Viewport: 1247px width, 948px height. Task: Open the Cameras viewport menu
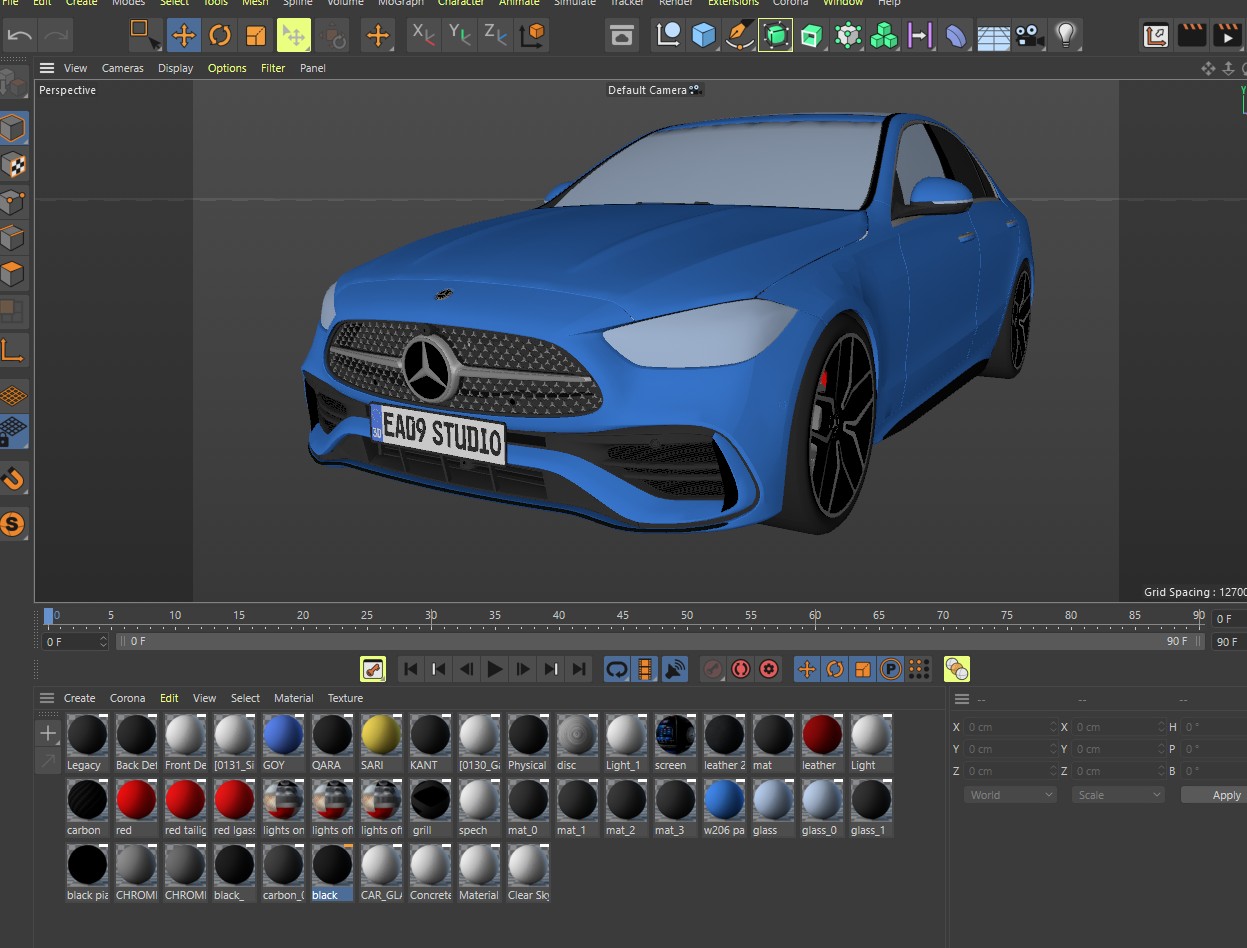pyautogui.click(x=122, y=68)
